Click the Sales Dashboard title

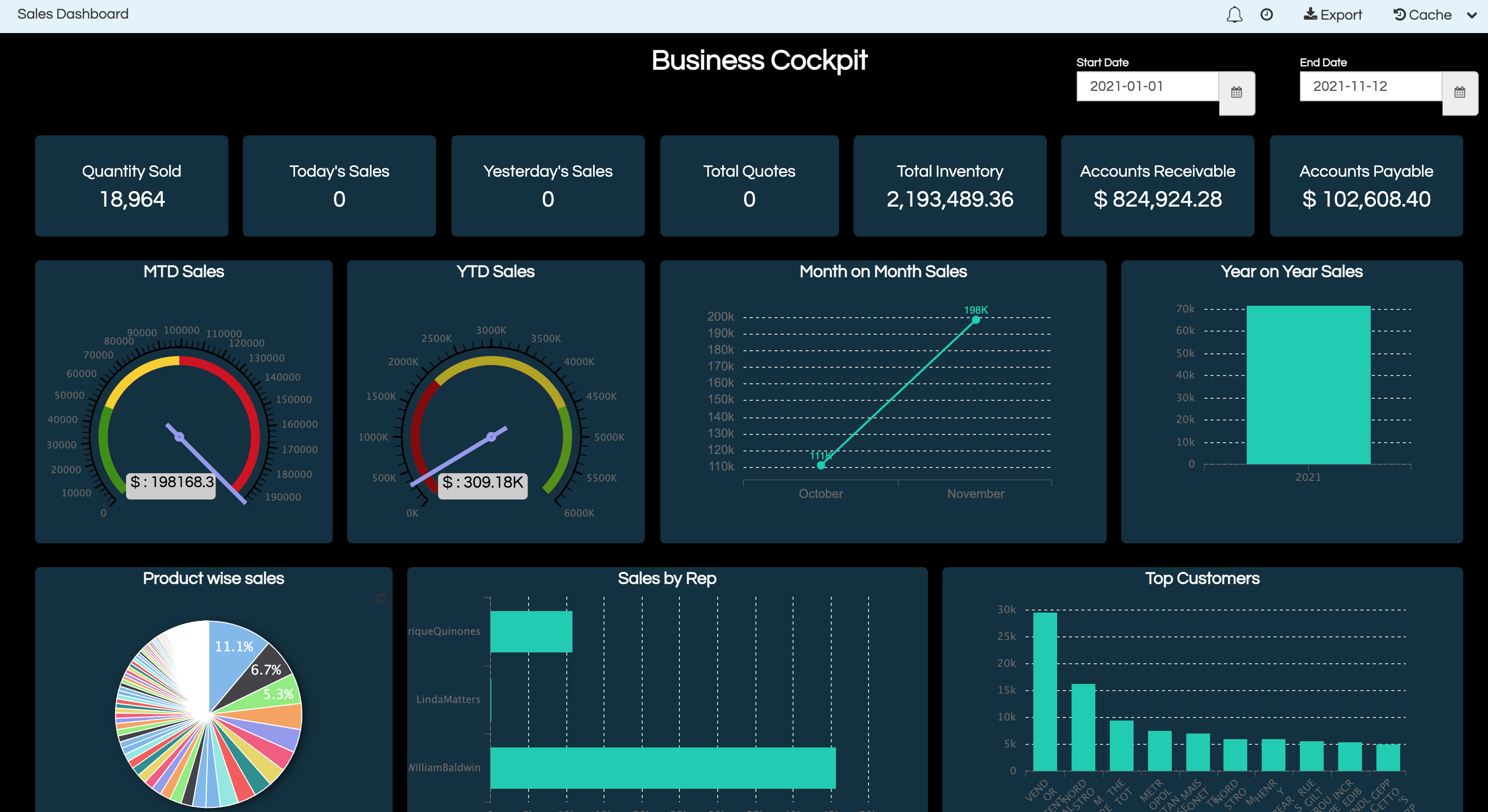73,14
